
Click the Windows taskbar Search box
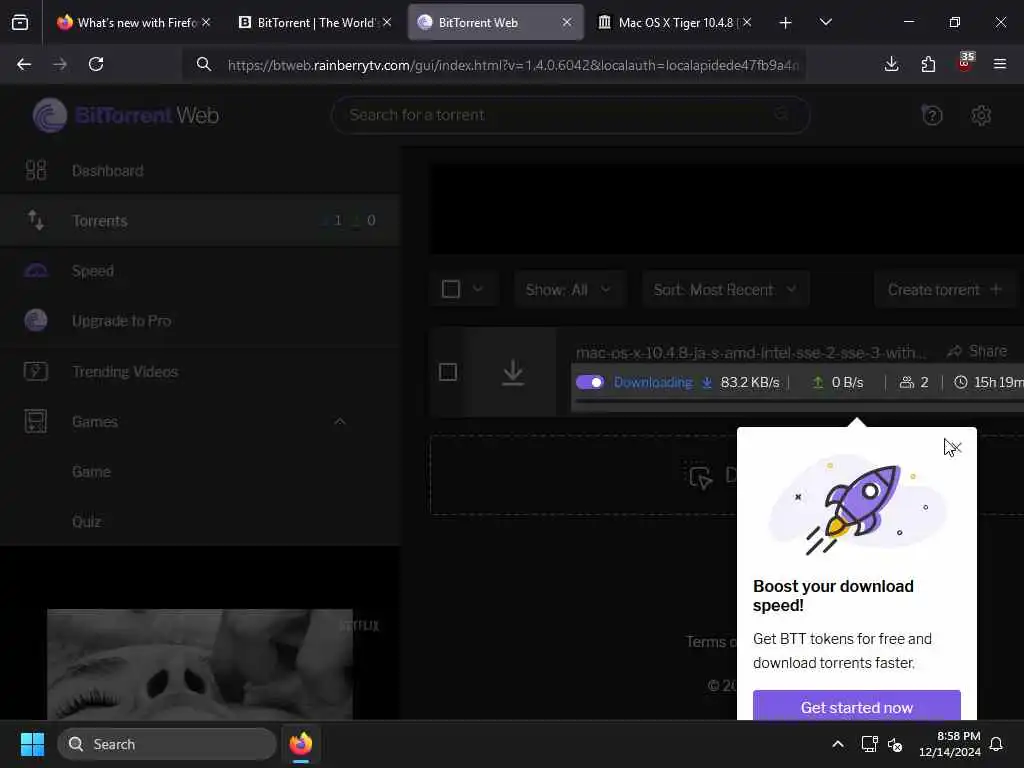(167, 744)
